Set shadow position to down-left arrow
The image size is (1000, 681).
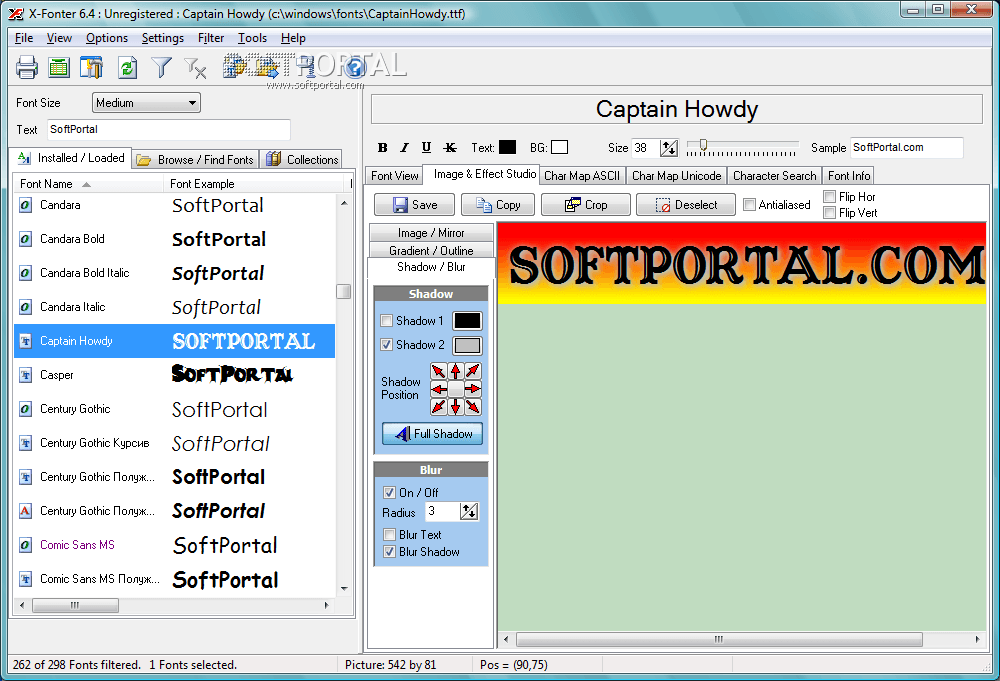[439, 407]
